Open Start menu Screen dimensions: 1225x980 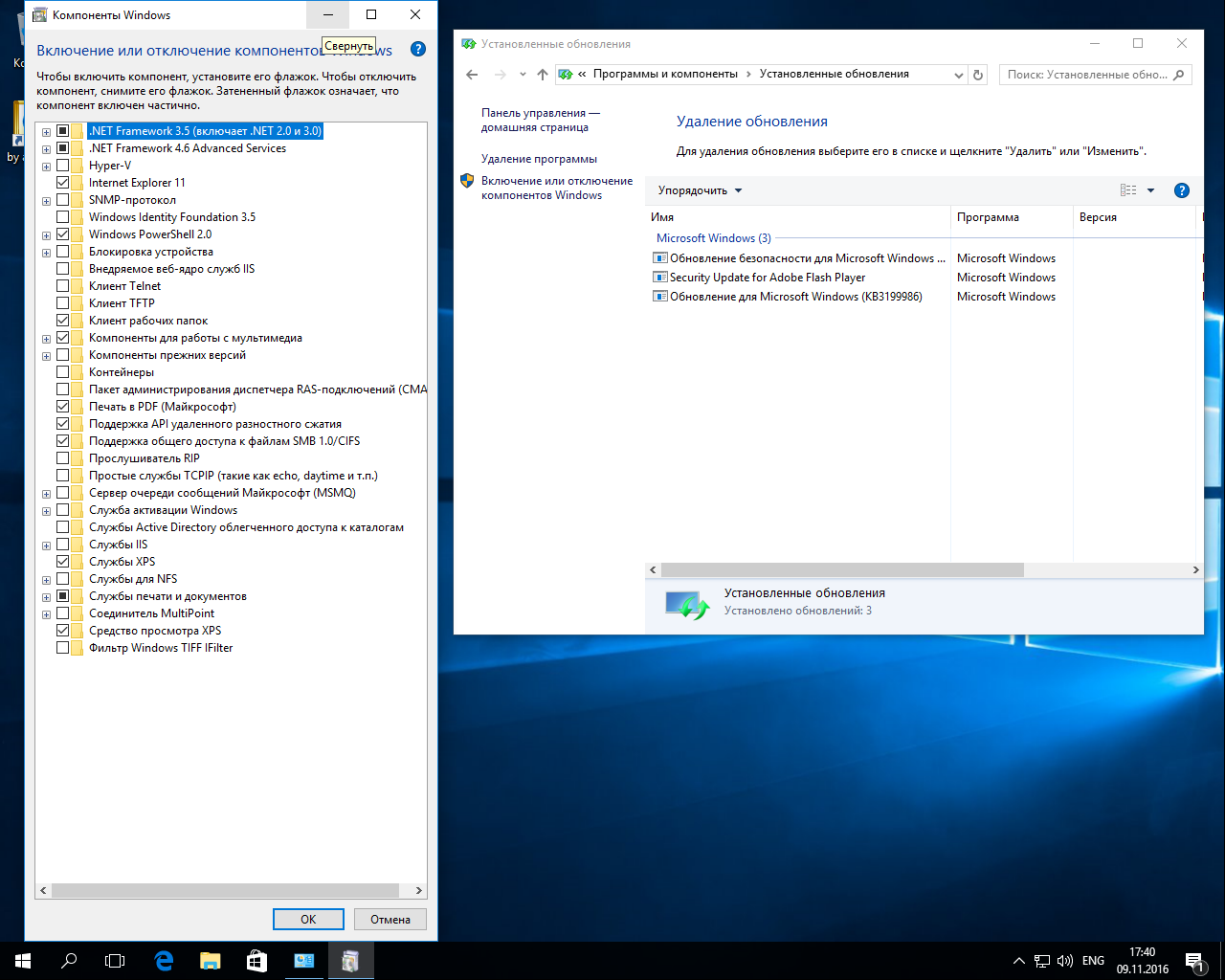pos(23,961)
